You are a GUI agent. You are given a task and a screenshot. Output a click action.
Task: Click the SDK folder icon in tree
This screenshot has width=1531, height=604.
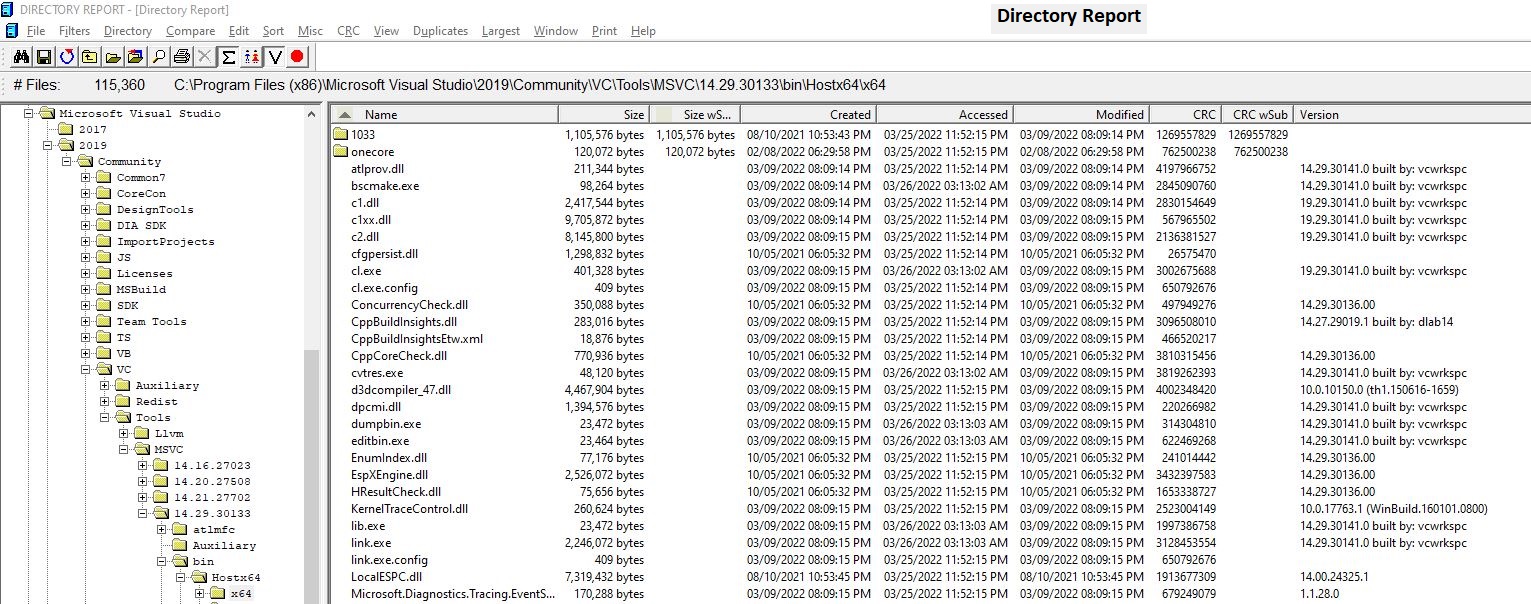tap(104, 306)
